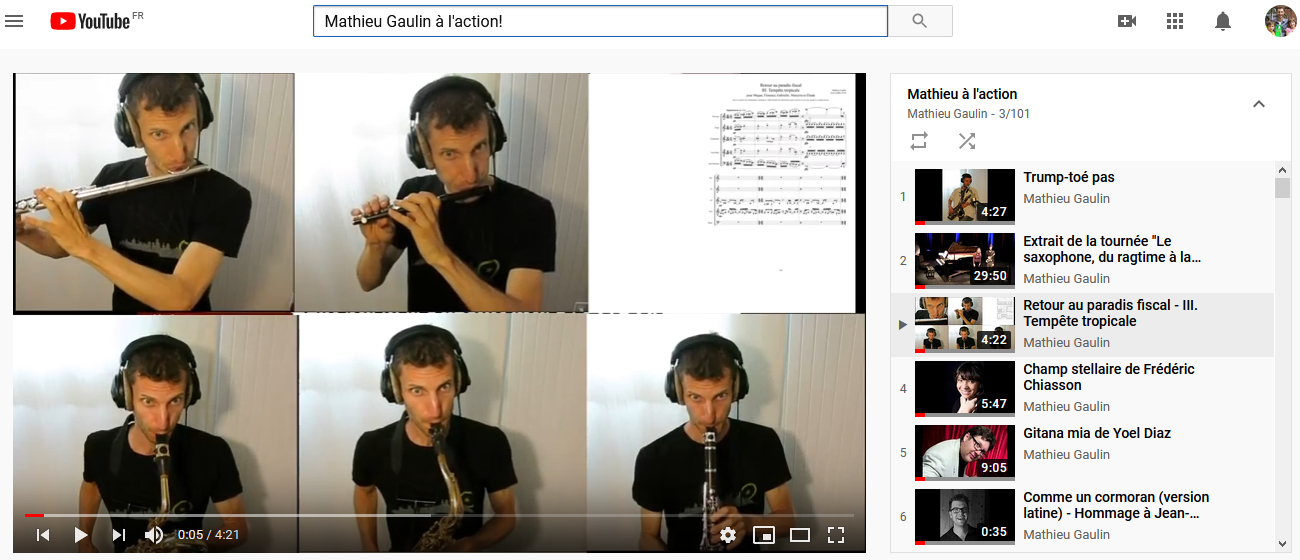Skip to next video
This screenshot has width=1300, height=560.
click(x=119, y=535)
